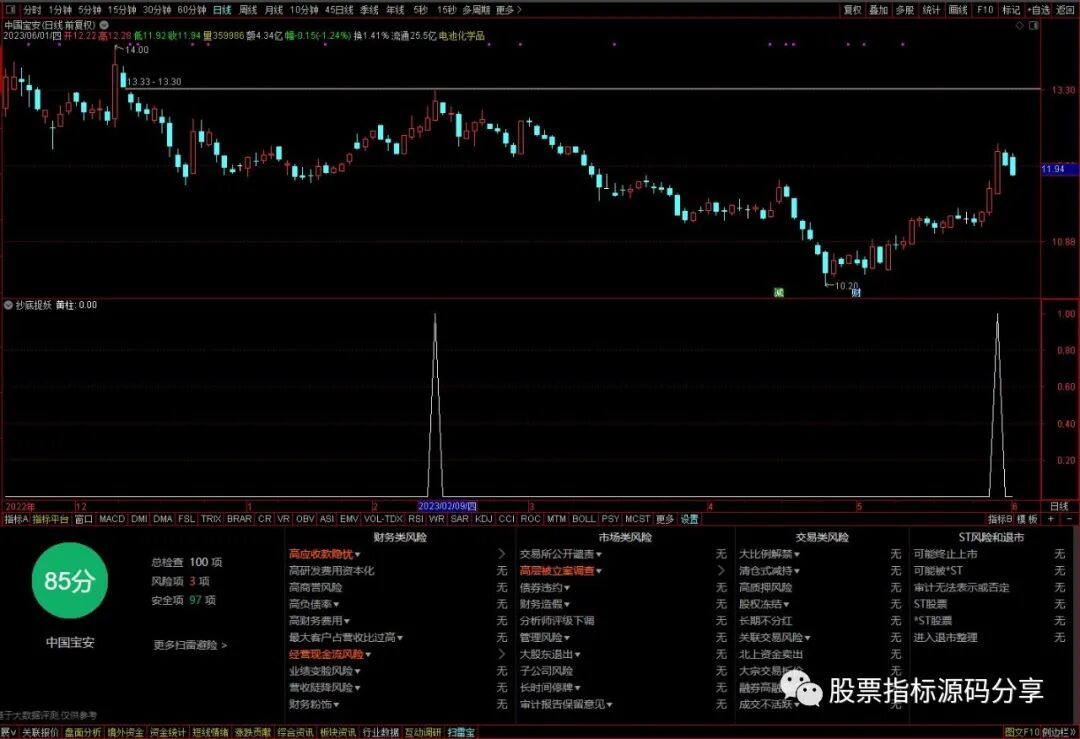Click the round dropdown icon after 中国宝安(日线 前复权)

tap(104, 25)
